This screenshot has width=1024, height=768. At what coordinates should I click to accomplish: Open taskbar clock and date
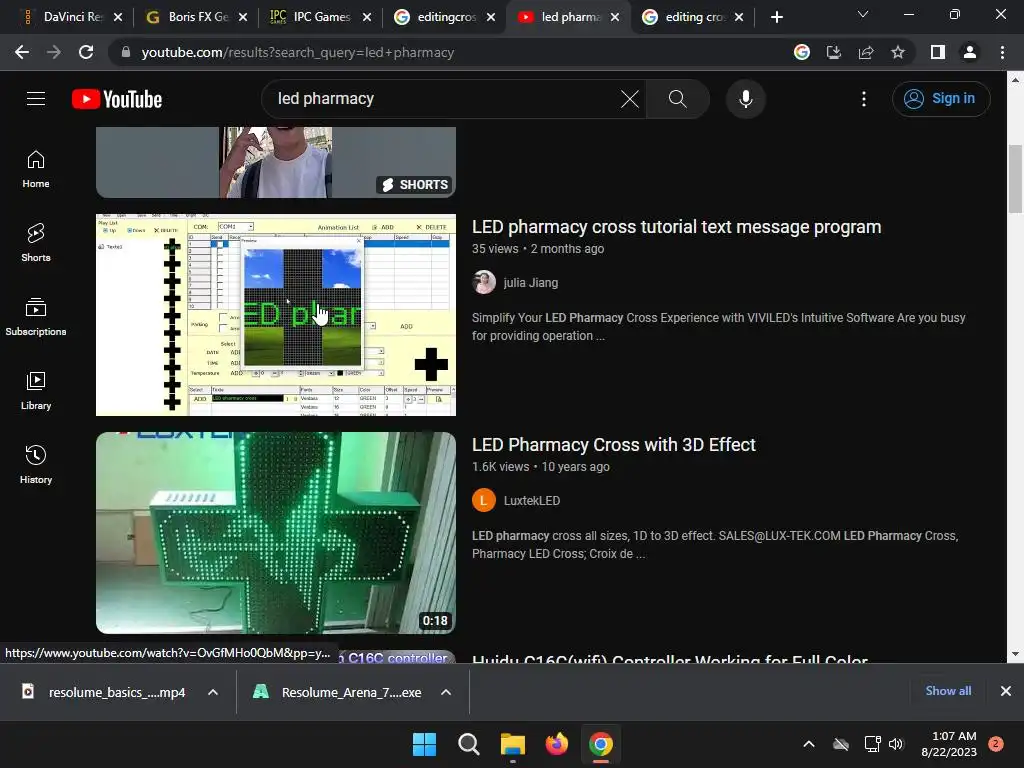[950, 744]
